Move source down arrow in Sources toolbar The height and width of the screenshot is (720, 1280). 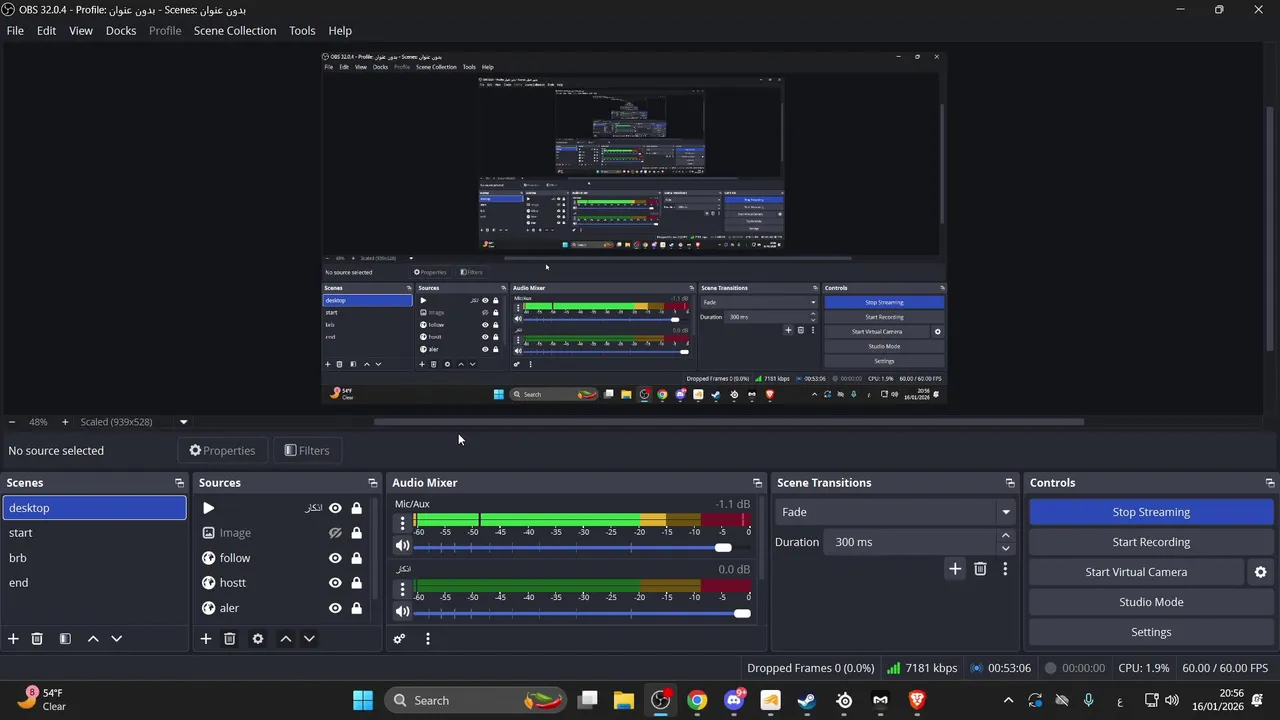pos(309,639)
